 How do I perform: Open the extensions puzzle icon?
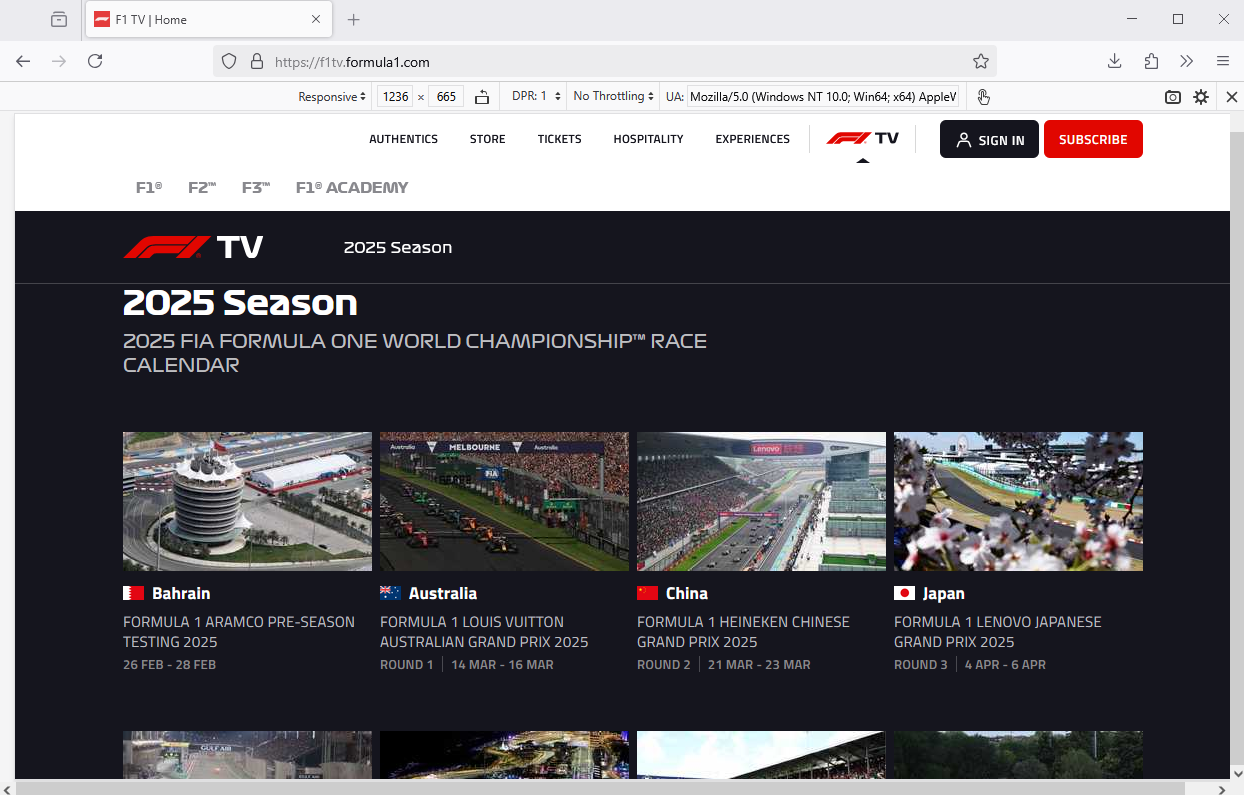[1151, 61]
